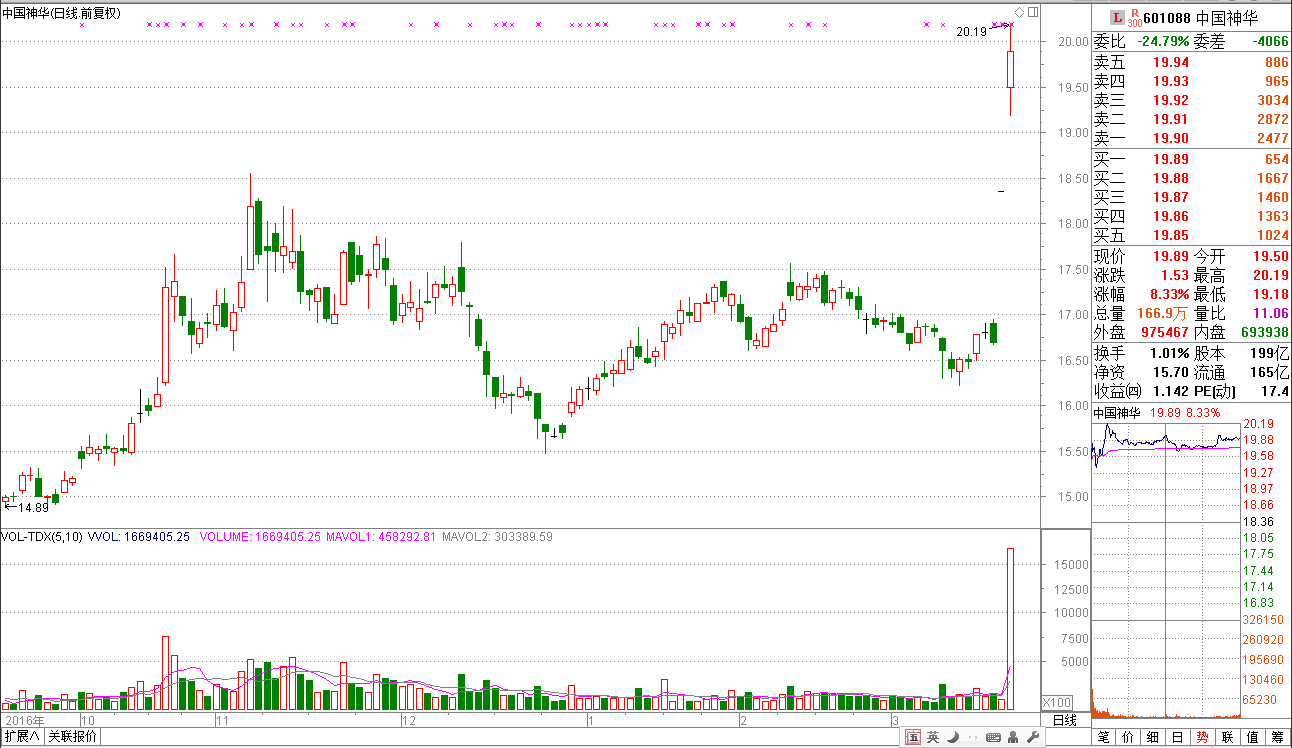Open the IME soft keyboard icon
Screen dimensions: 1292x748
click(x=993, y=738)
